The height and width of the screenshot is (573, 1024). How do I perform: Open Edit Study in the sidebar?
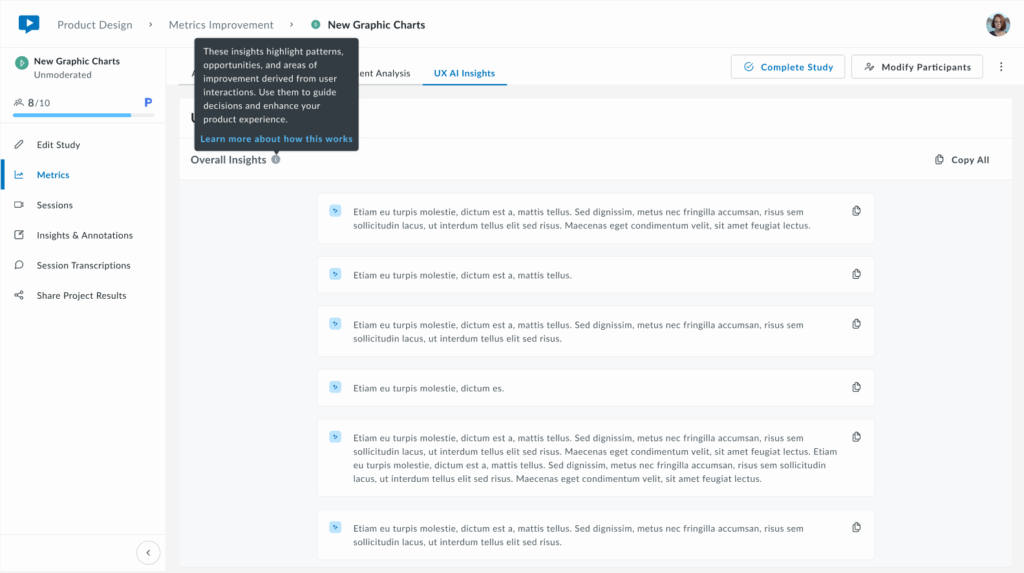pyautogui.click(x=58, y=145)
